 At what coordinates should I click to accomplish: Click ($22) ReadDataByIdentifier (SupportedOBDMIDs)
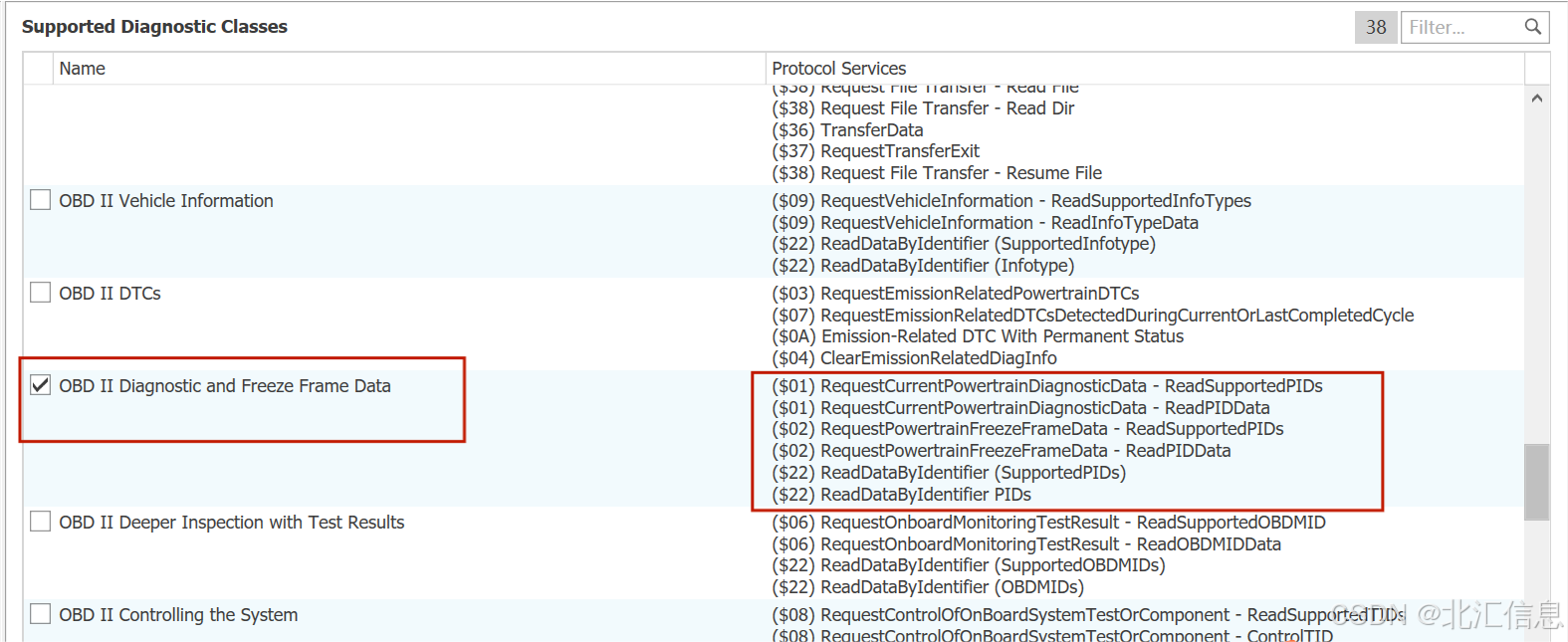point(969,565)
